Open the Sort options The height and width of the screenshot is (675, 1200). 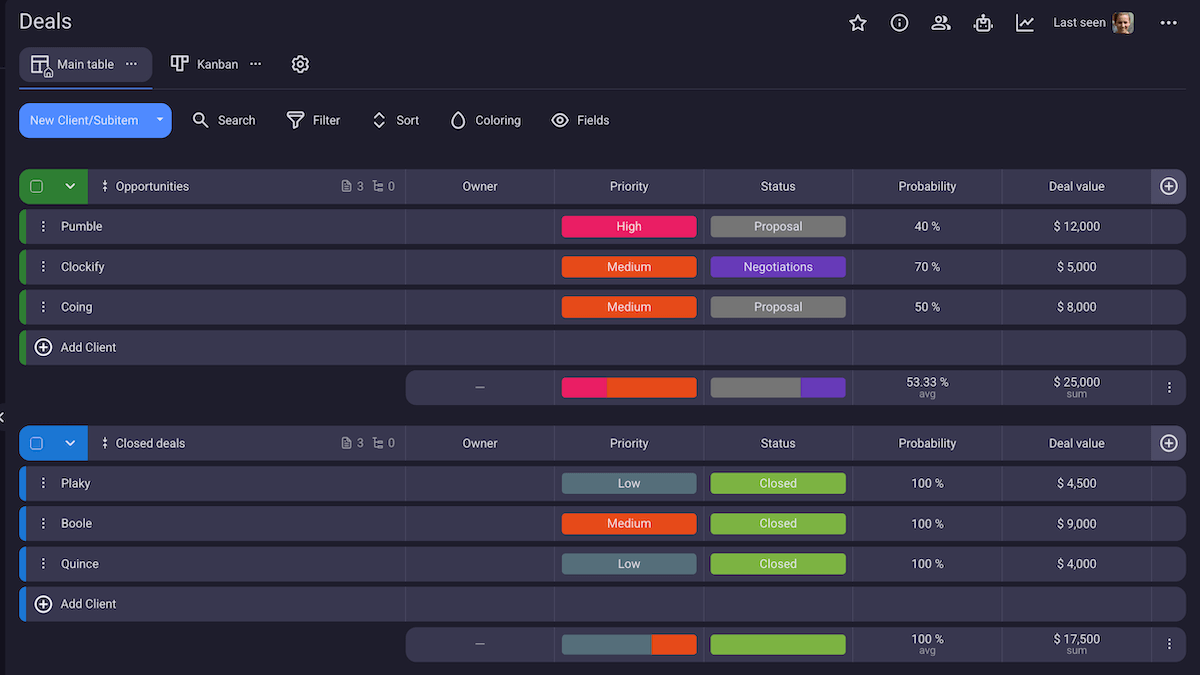click(x=394, y=120)
